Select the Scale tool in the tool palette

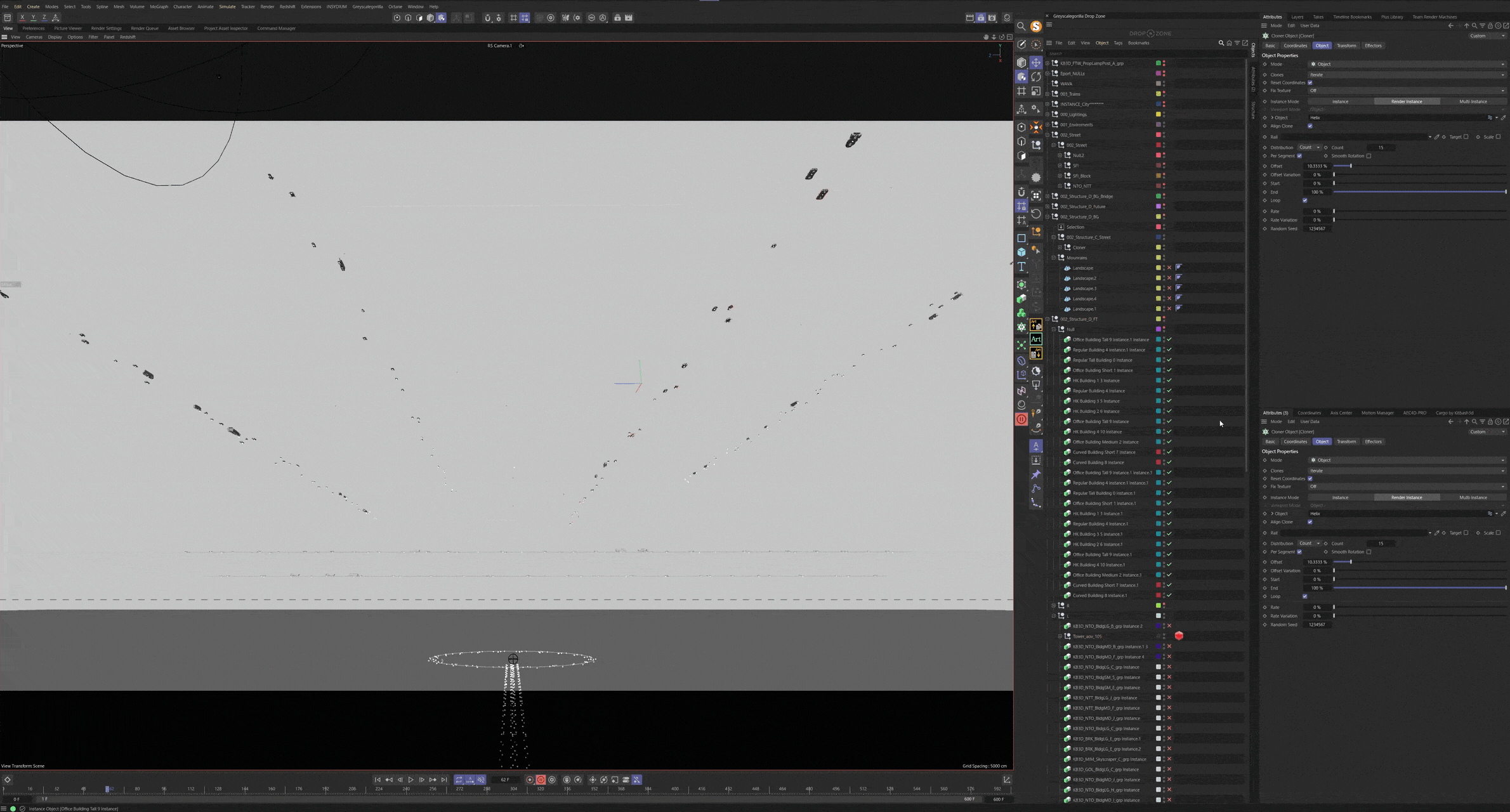click(1035, 91)
